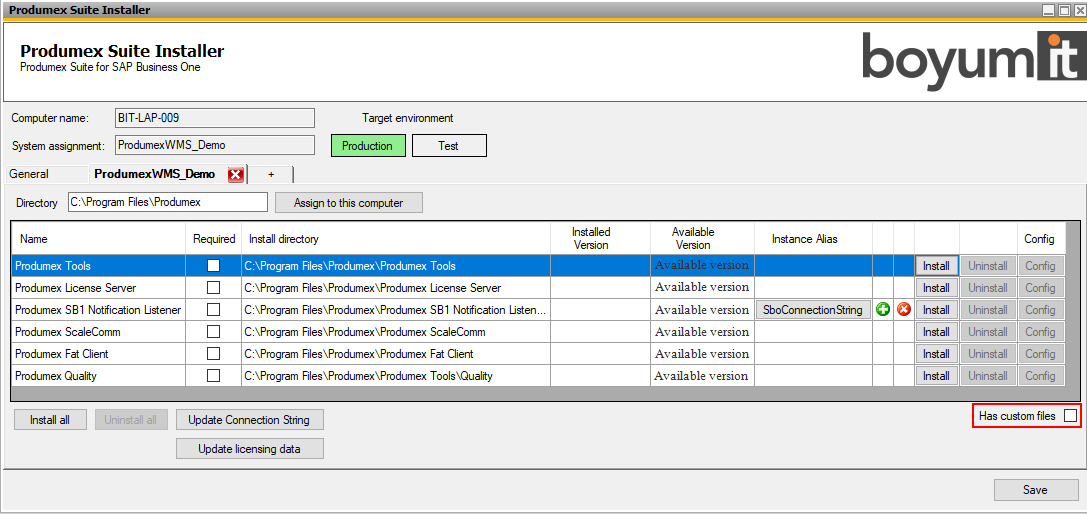Toggle Required checkbox for Produmex Fat Client
This screenshot has height=514, width=1087.
(x=213, y=354)
